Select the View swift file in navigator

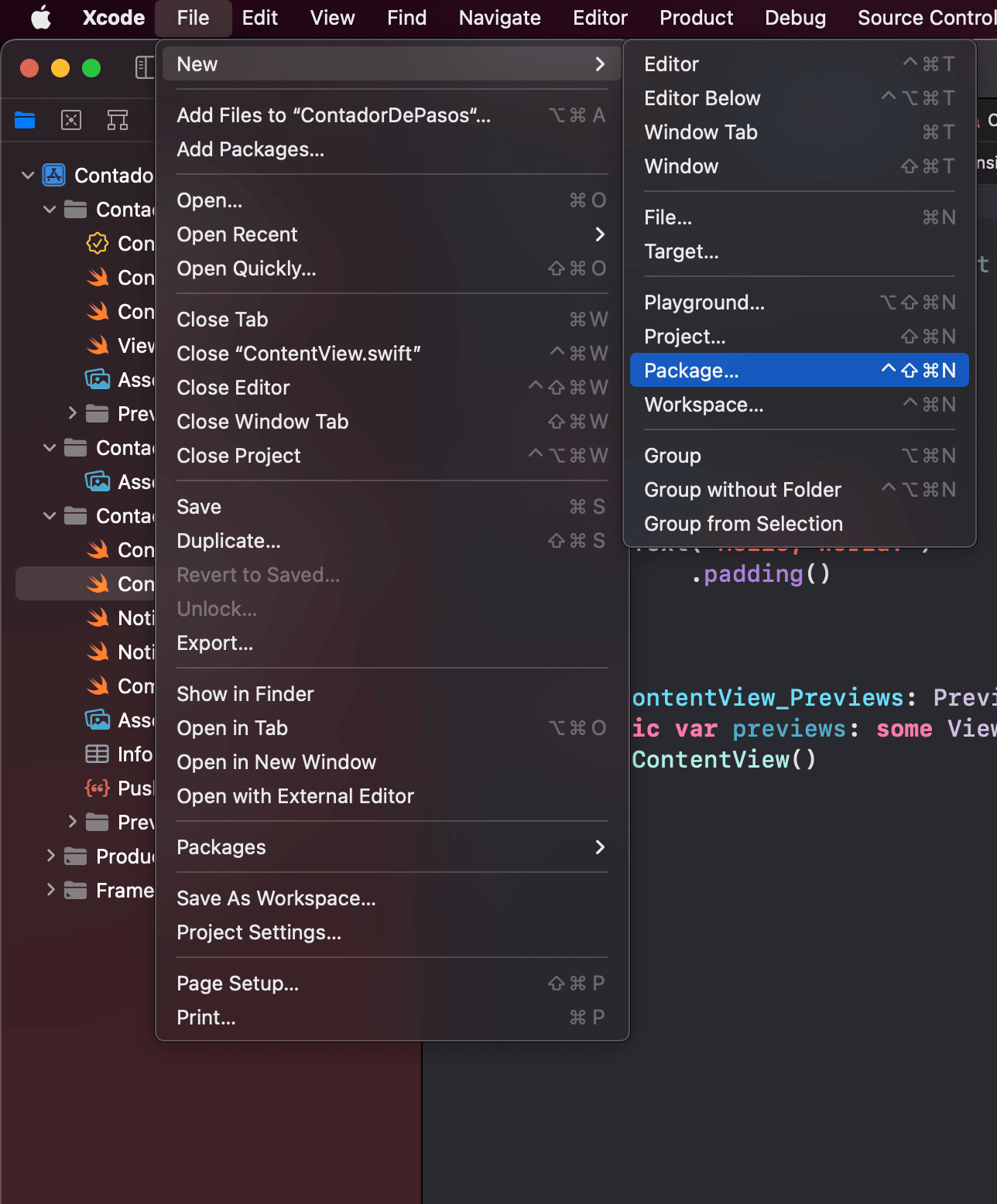[120, 346]
